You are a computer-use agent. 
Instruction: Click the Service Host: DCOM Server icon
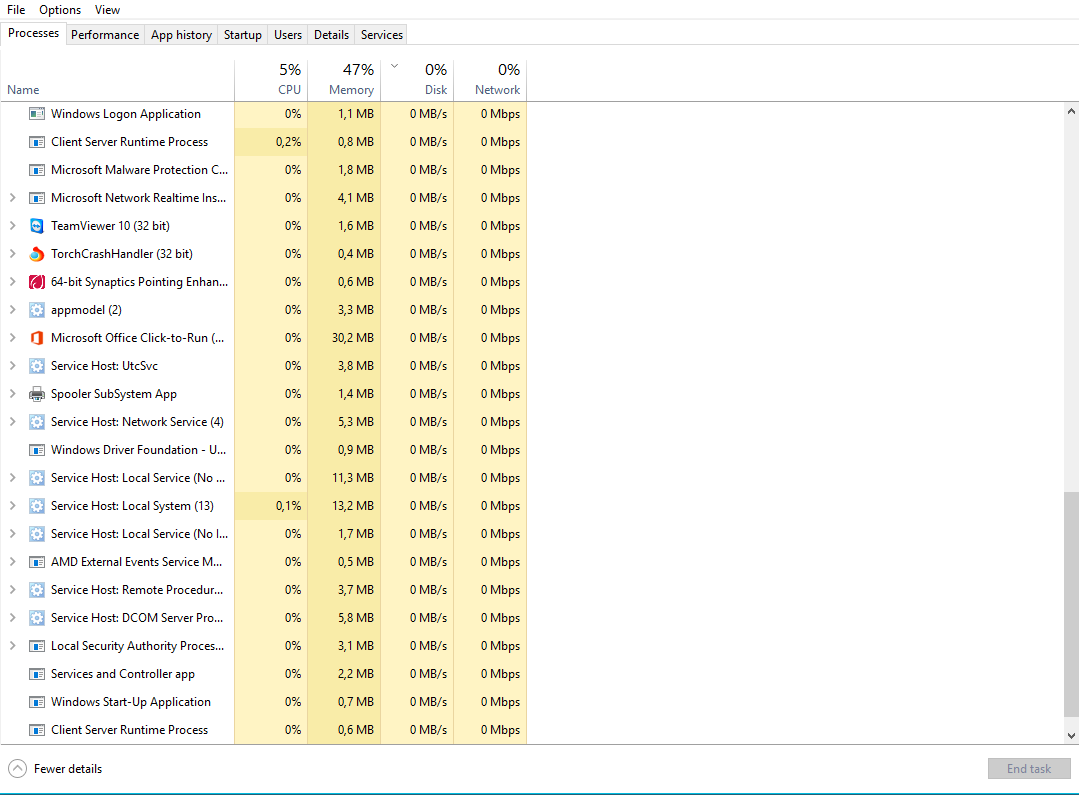coord(36,617)
